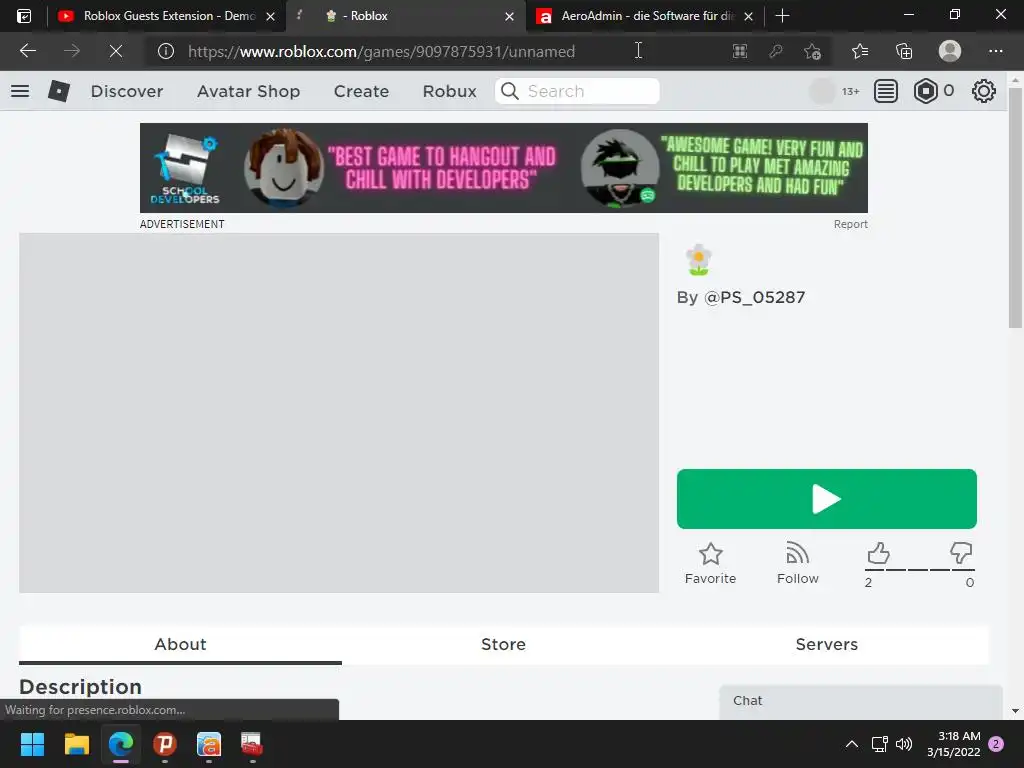Open the Roblox hamburger navigation menu
Viewport: 1024px width, 768px height.
click(x=20, y=91)
